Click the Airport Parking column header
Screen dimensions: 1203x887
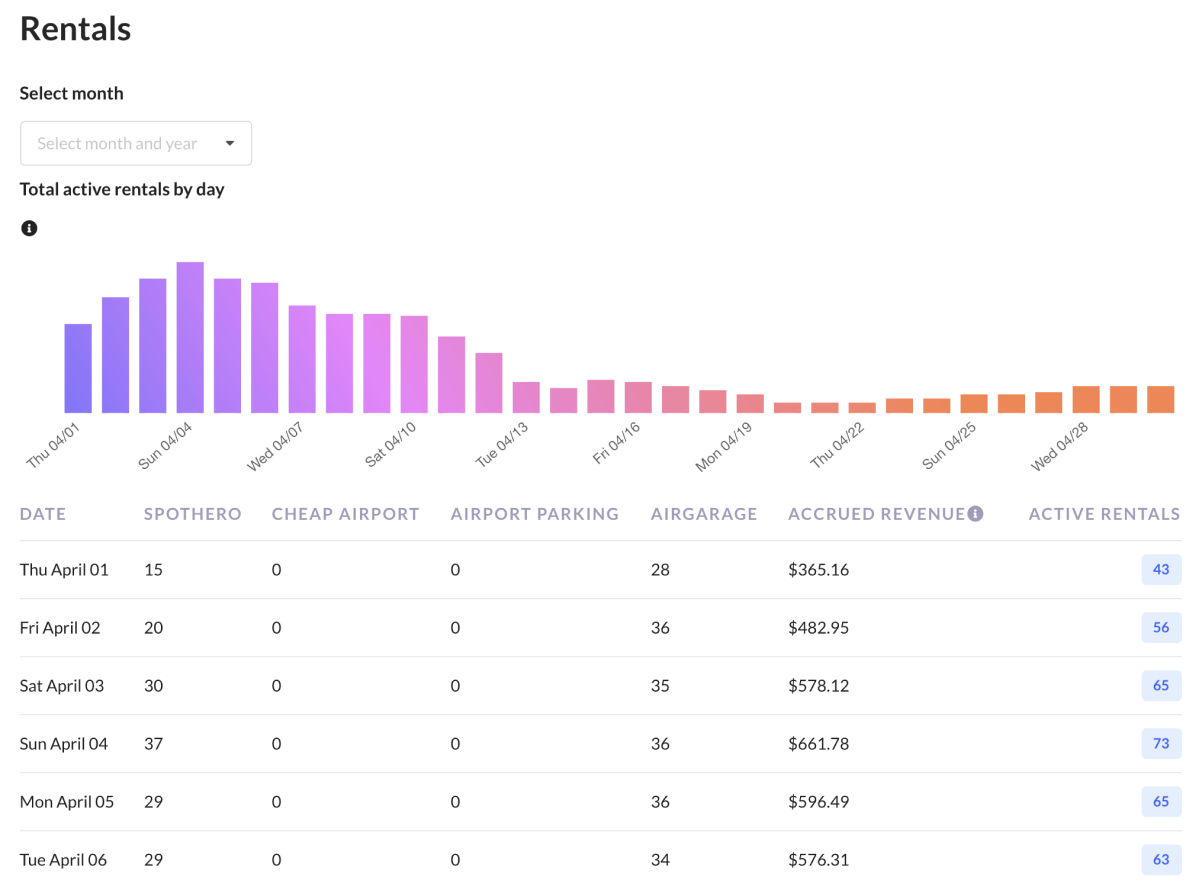(x=534, y=514)
